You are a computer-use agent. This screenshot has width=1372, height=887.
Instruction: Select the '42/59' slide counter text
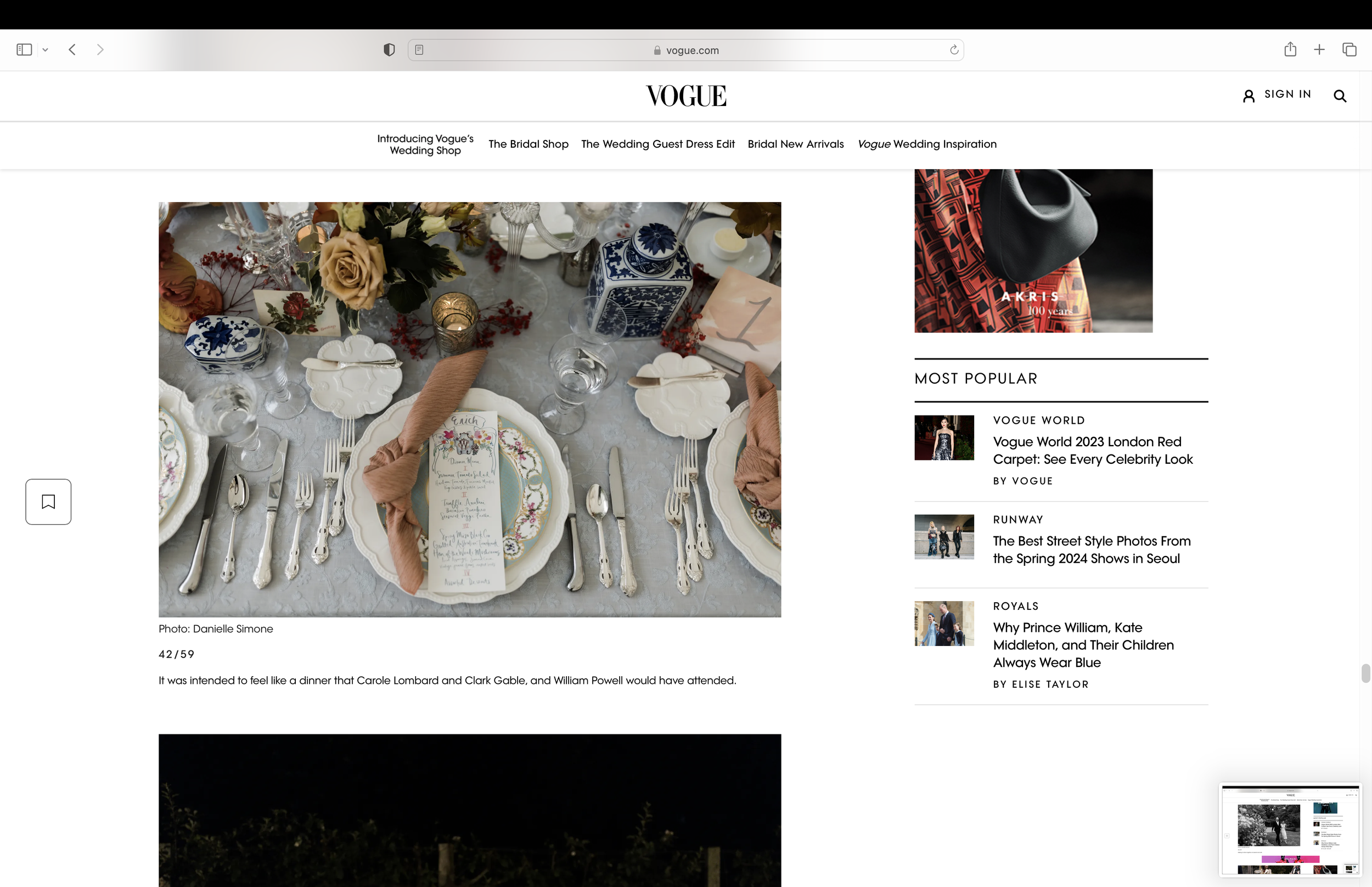coord(176,654)
